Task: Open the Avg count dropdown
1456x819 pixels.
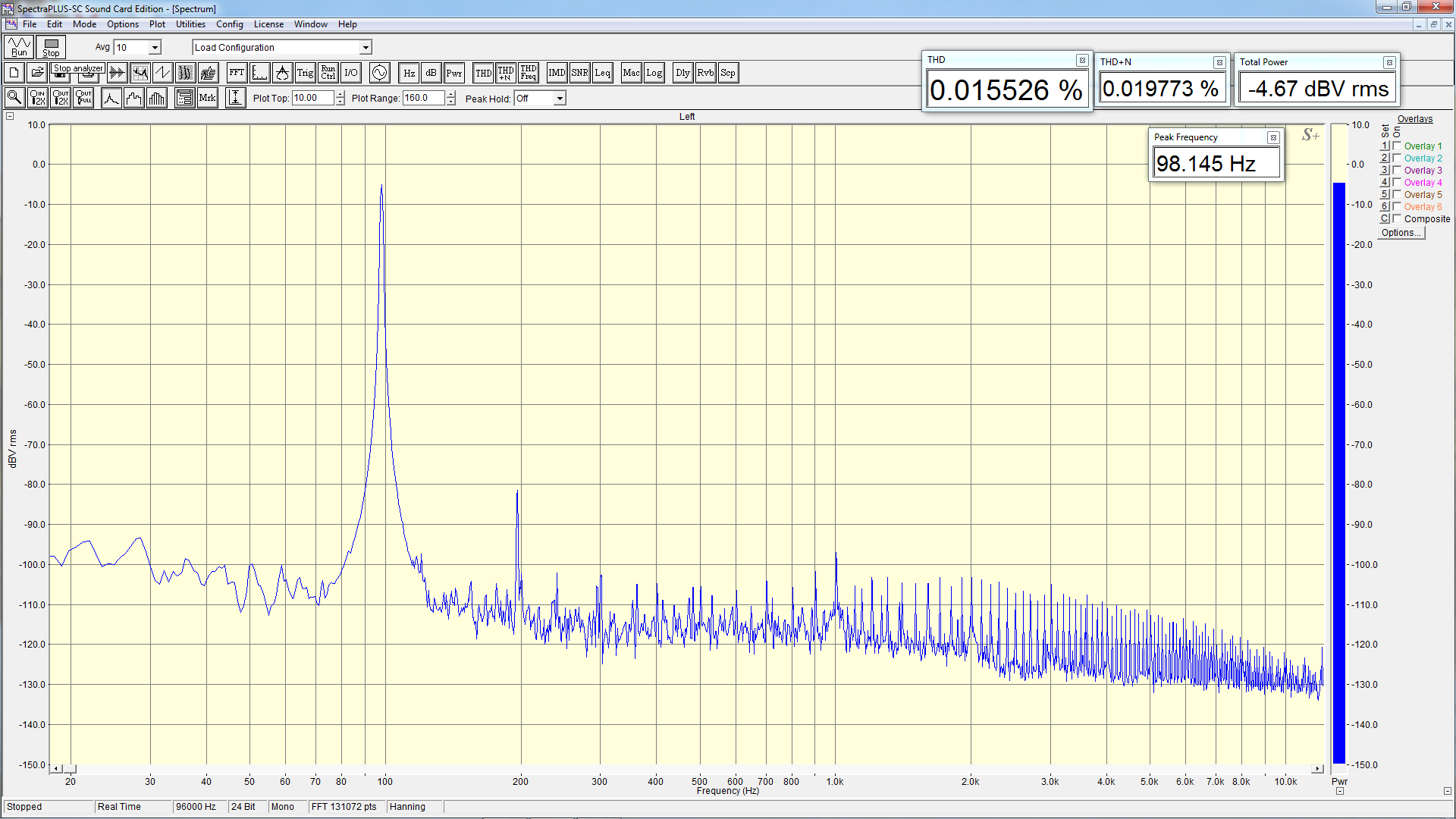Action: 155,48
